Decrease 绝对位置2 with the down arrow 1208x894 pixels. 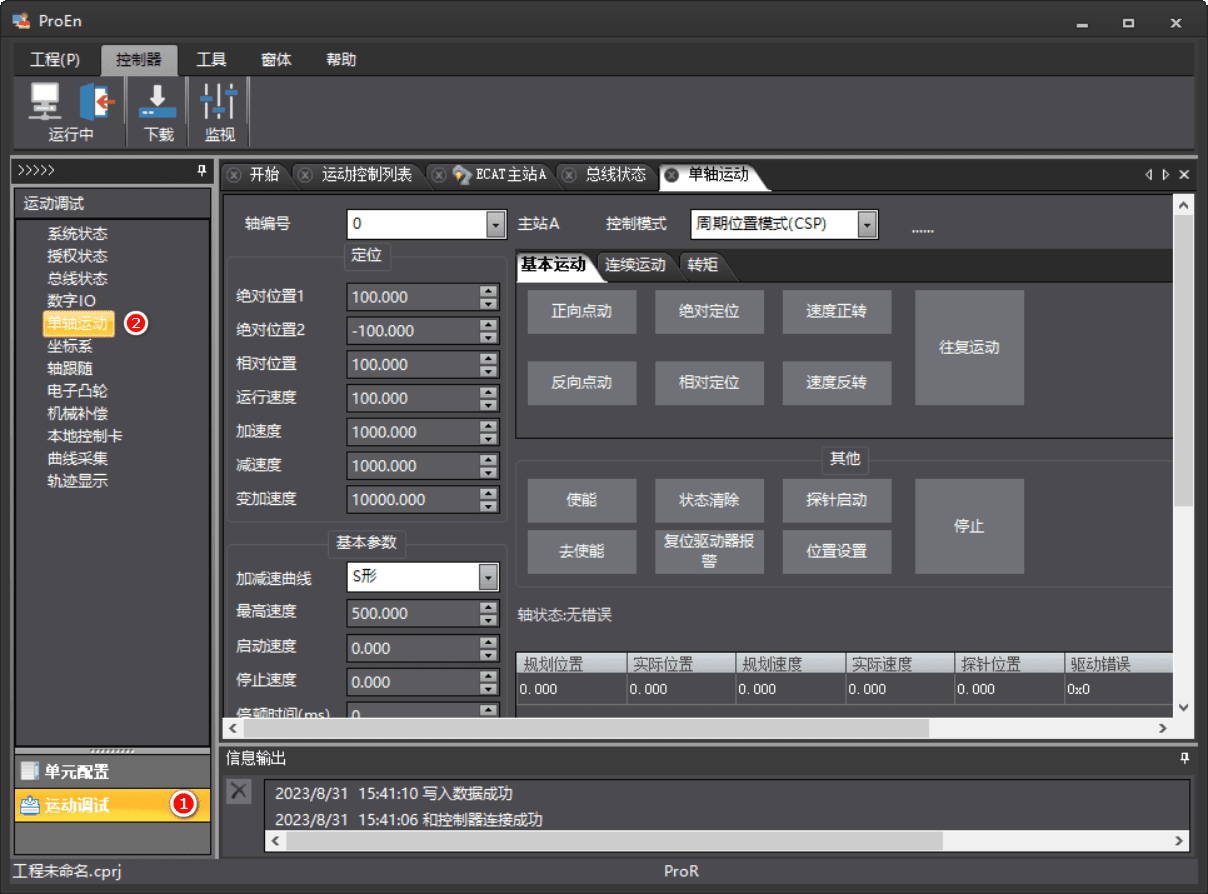[x=488, y=337]
